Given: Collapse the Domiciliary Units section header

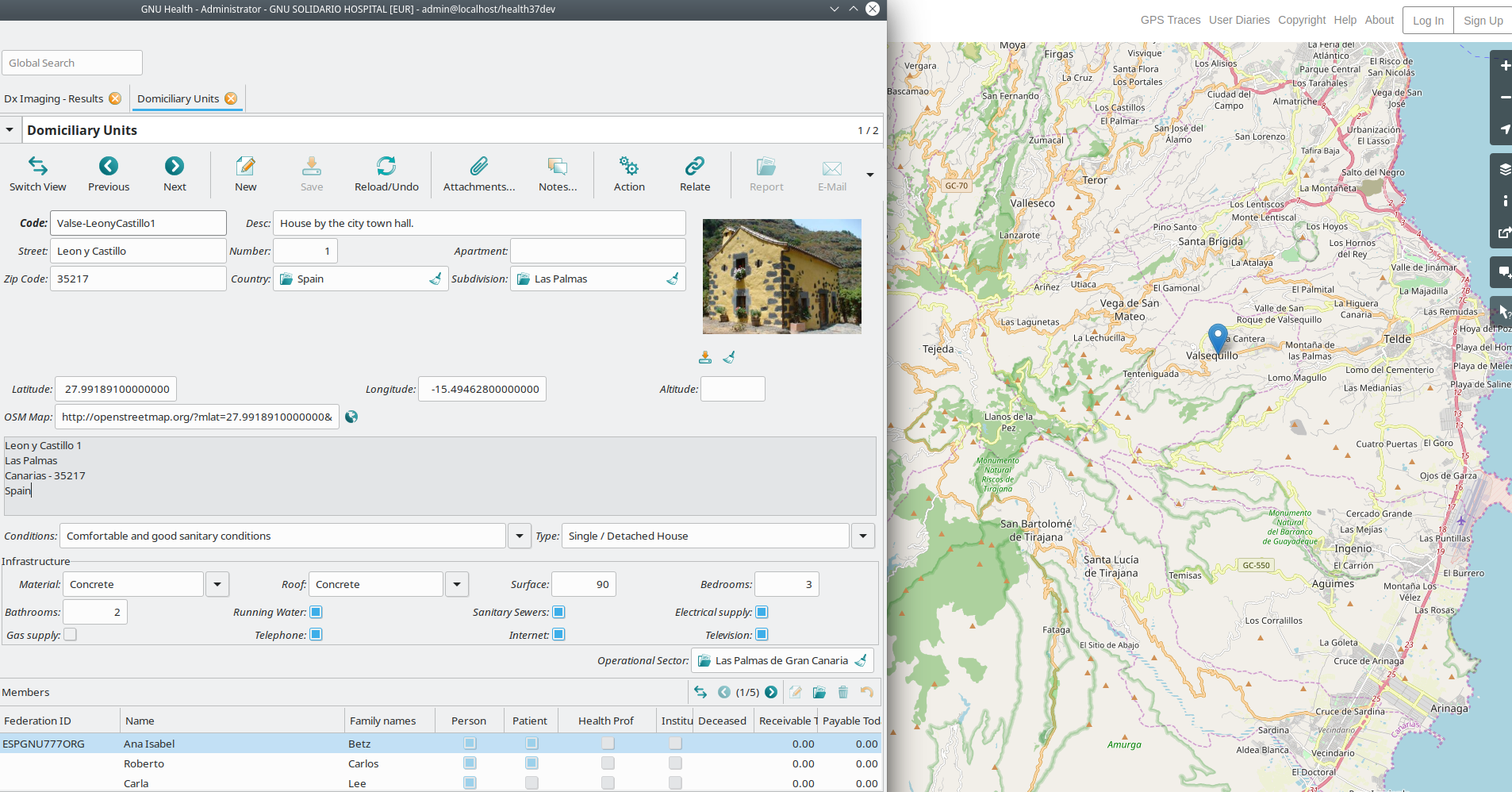Looking at the screenshot, I should point(10,129).
